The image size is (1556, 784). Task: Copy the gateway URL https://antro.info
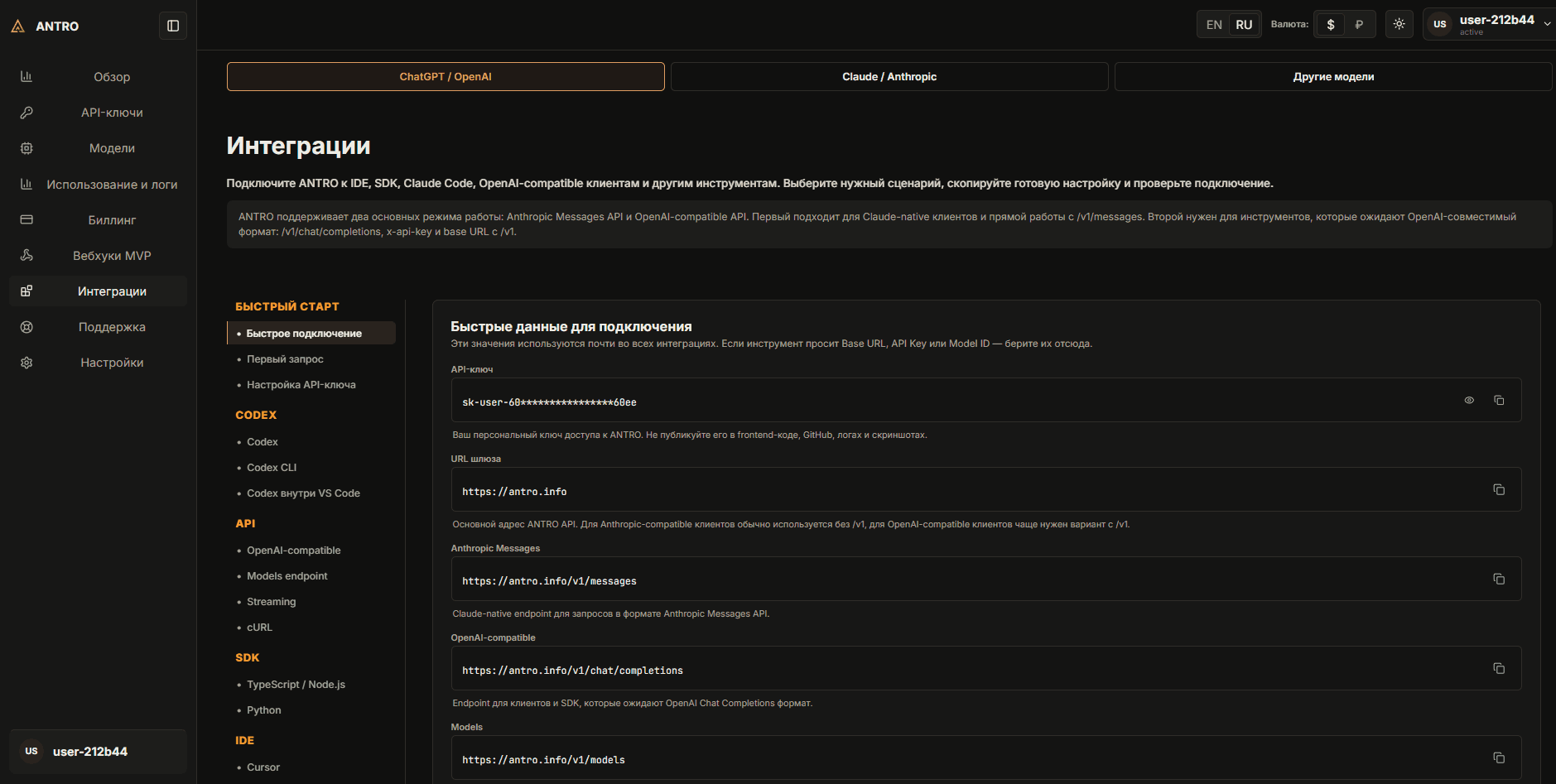click(1499, 490)
